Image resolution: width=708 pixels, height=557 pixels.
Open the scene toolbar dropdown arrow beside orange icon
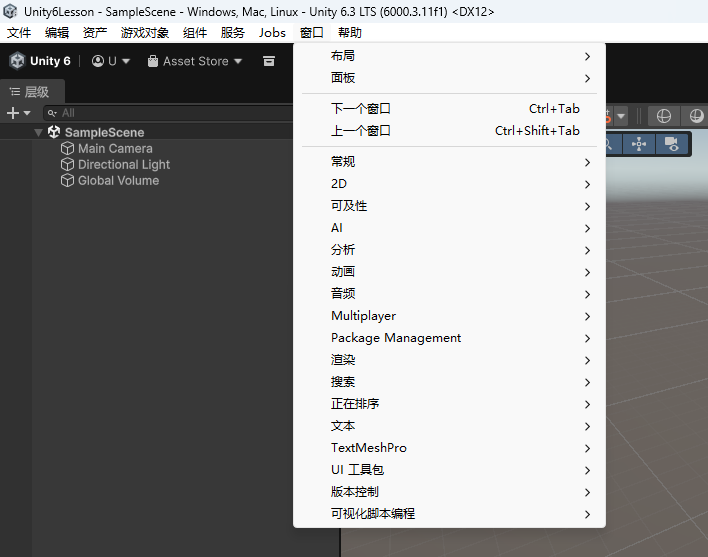click(x=621, y=116)
